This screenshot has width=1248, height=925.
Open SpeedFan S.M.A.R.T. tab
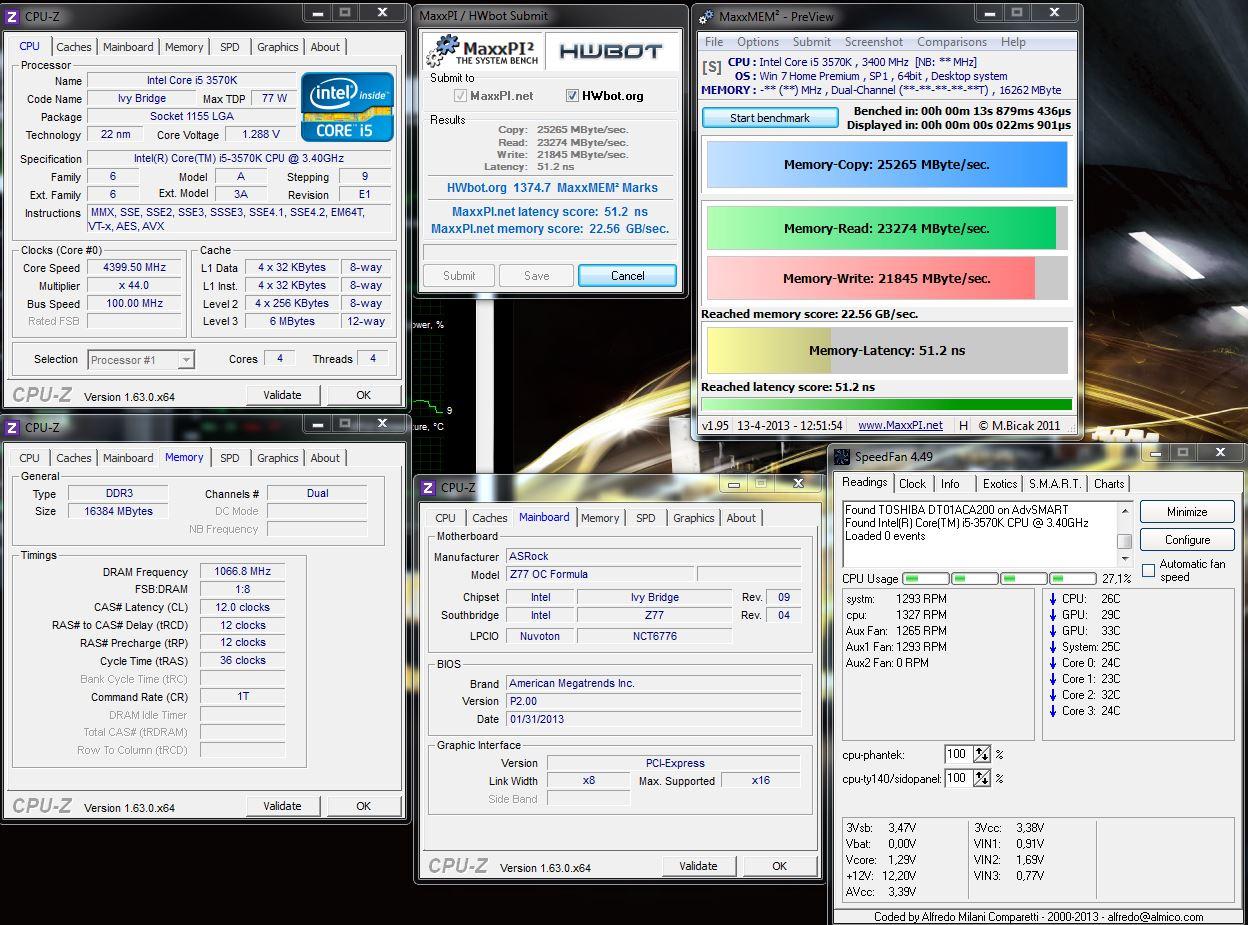tap(1055, 484)
